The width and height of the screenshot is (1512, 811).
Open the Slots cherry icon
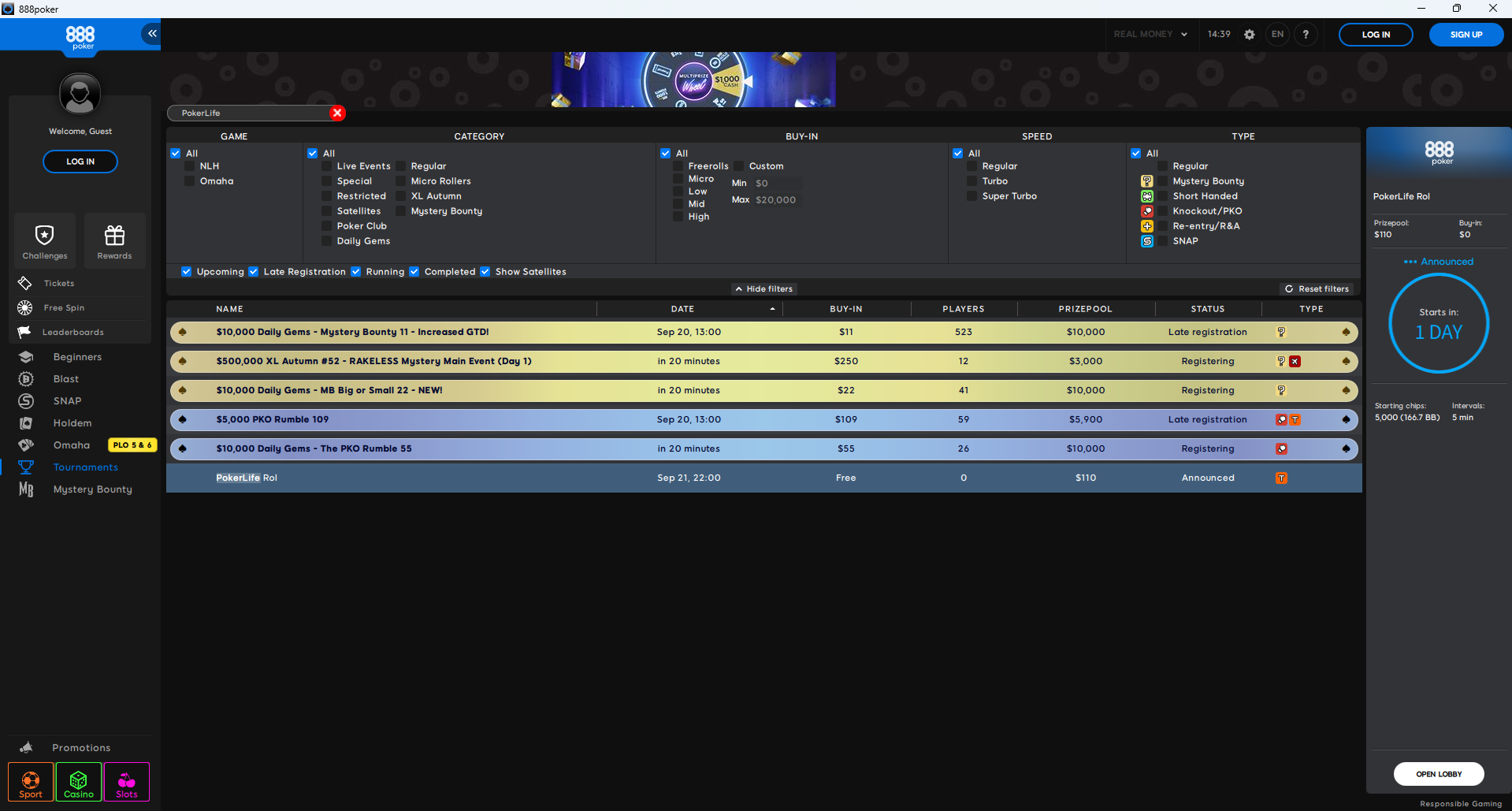pyautogui.click(x=127, y=782)
